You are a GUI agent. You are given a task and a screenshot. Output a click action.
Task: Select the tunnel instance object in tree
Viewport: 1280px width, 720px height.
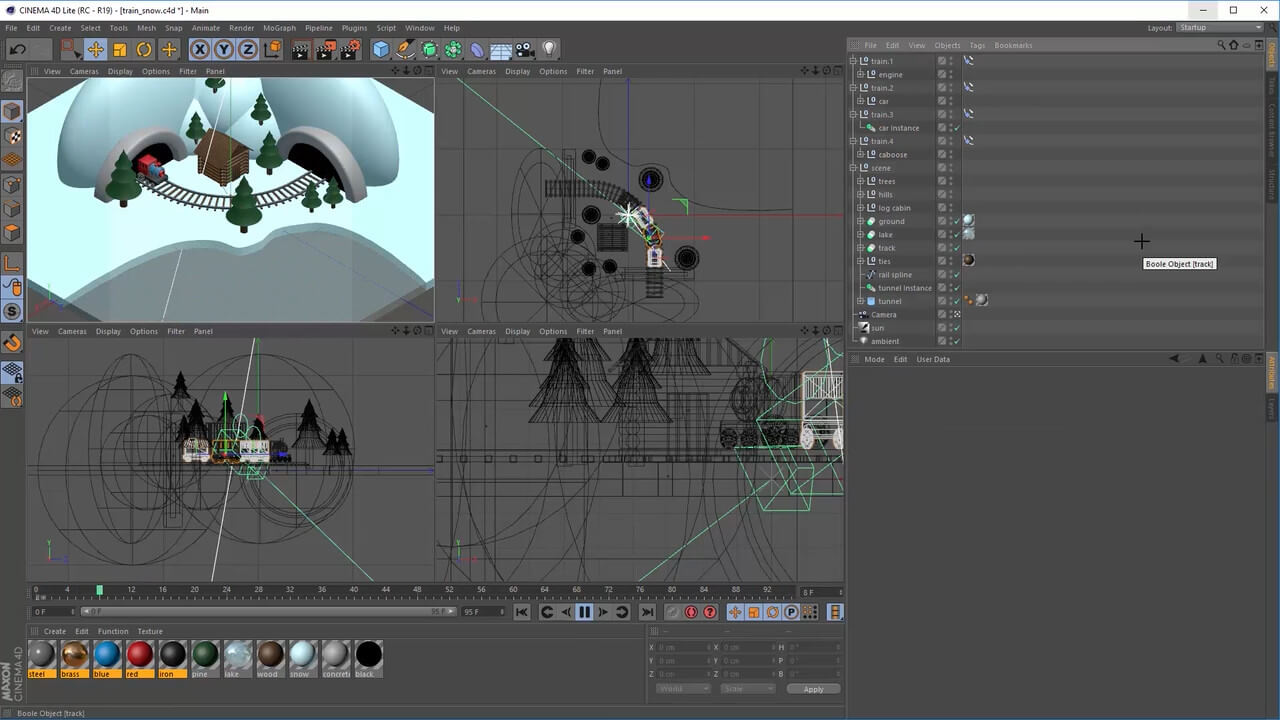tap(904, 288)
